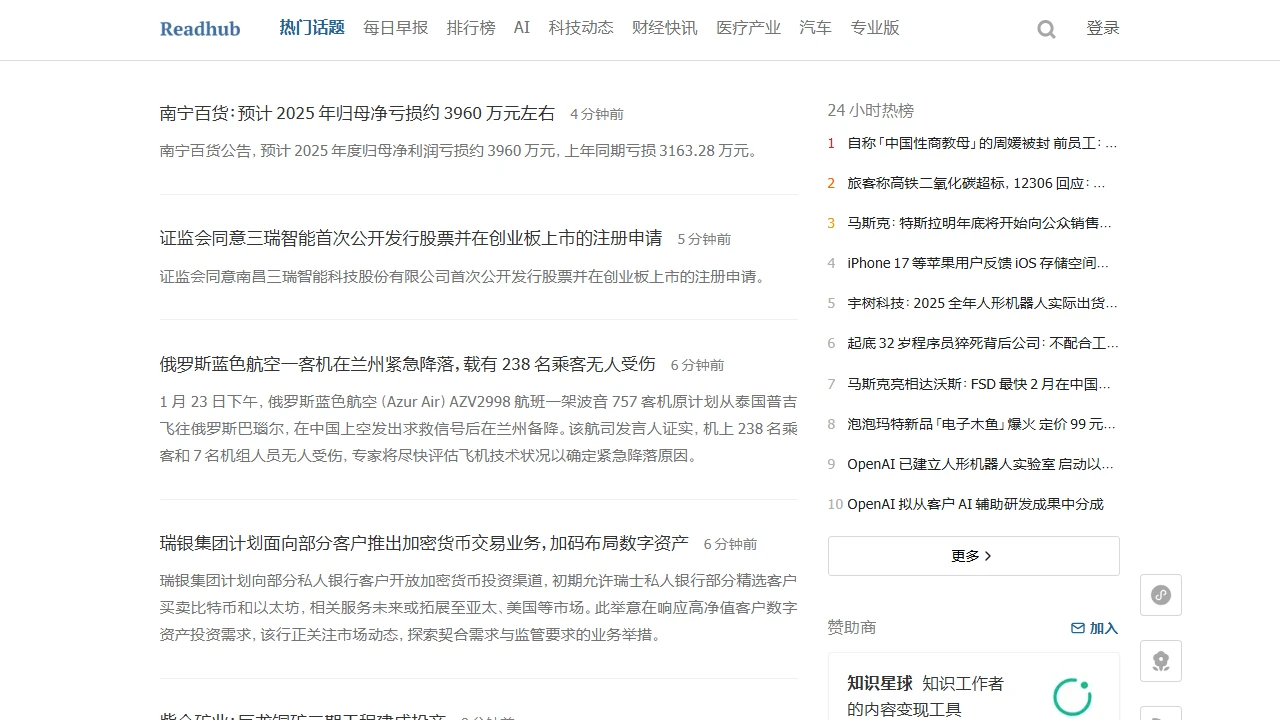This screenshot has width=1280, height=720.
Task: Click the 财经快讯 navigation item
Action: click(x=664, y=28)
